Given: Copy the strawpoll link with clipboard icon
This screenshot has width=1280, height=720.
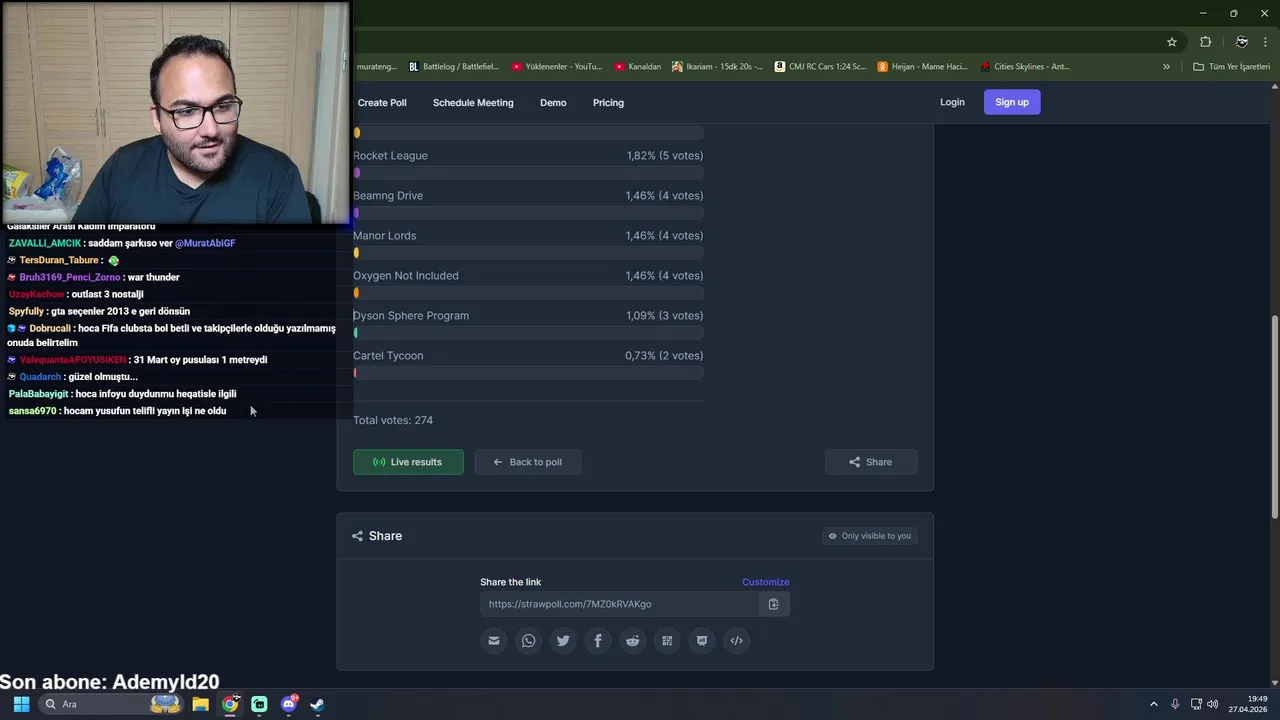Looking at the screenshot, I should click(773, 604).
